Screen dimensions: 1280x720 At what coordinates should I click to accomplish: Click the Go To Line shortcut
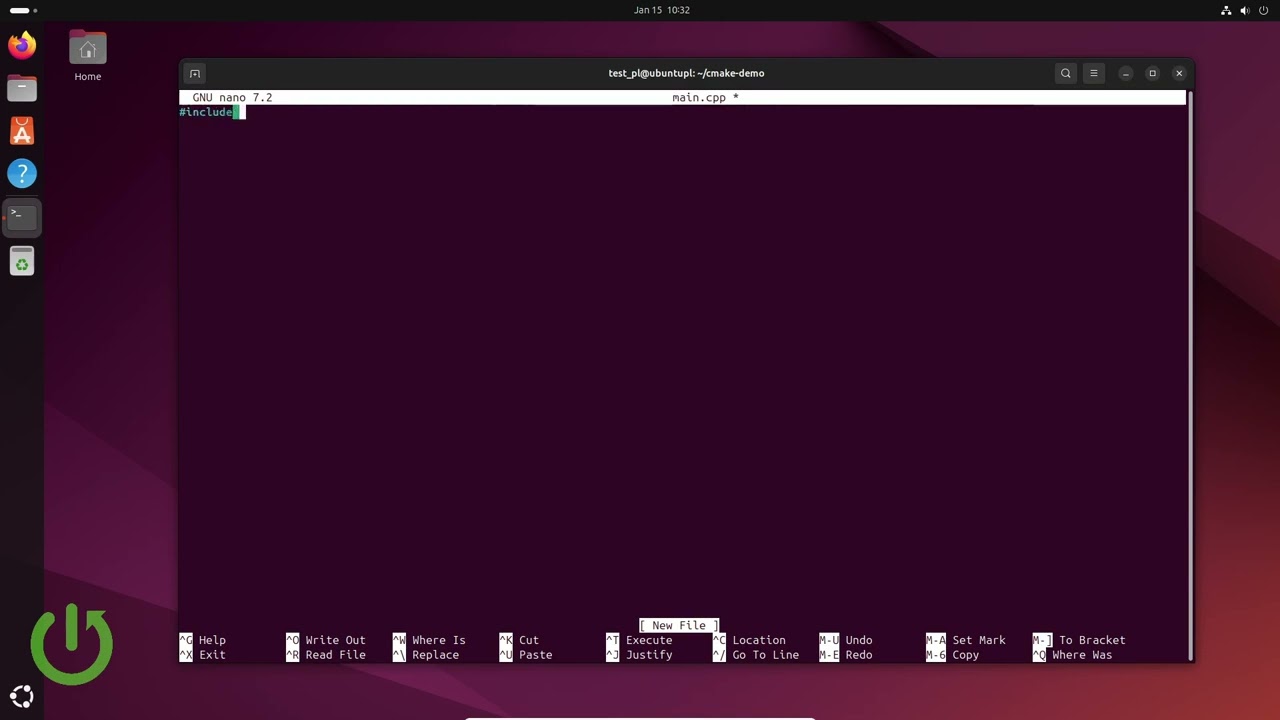[x=756, y=655]
